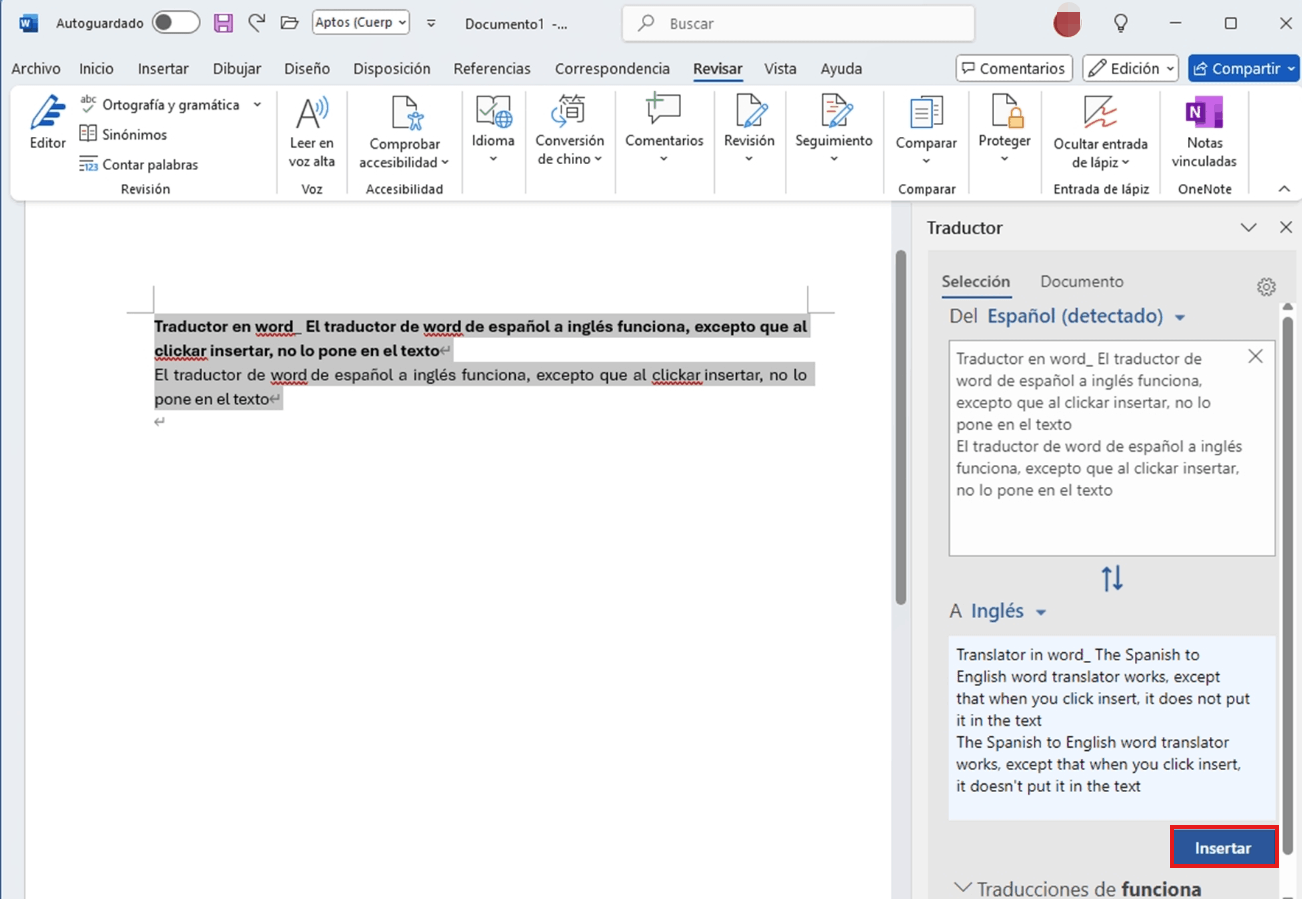Click the misspelled word "clickar" in bold heading
1302x899 pixels.
pos(181,351)
